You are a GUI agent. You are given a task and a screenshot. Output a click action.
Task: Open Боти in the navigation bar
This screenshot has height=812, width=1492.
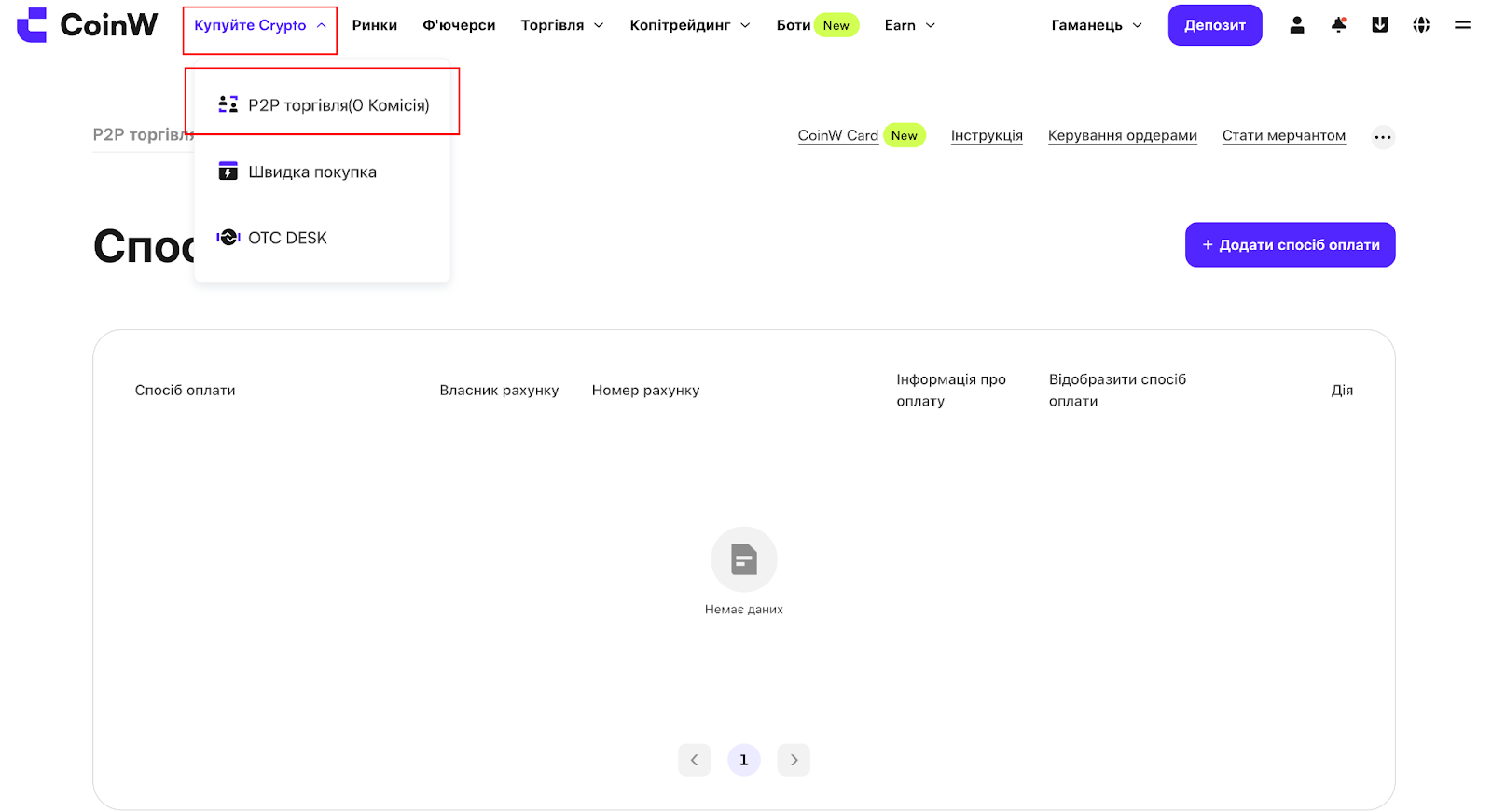pos(793,25)
